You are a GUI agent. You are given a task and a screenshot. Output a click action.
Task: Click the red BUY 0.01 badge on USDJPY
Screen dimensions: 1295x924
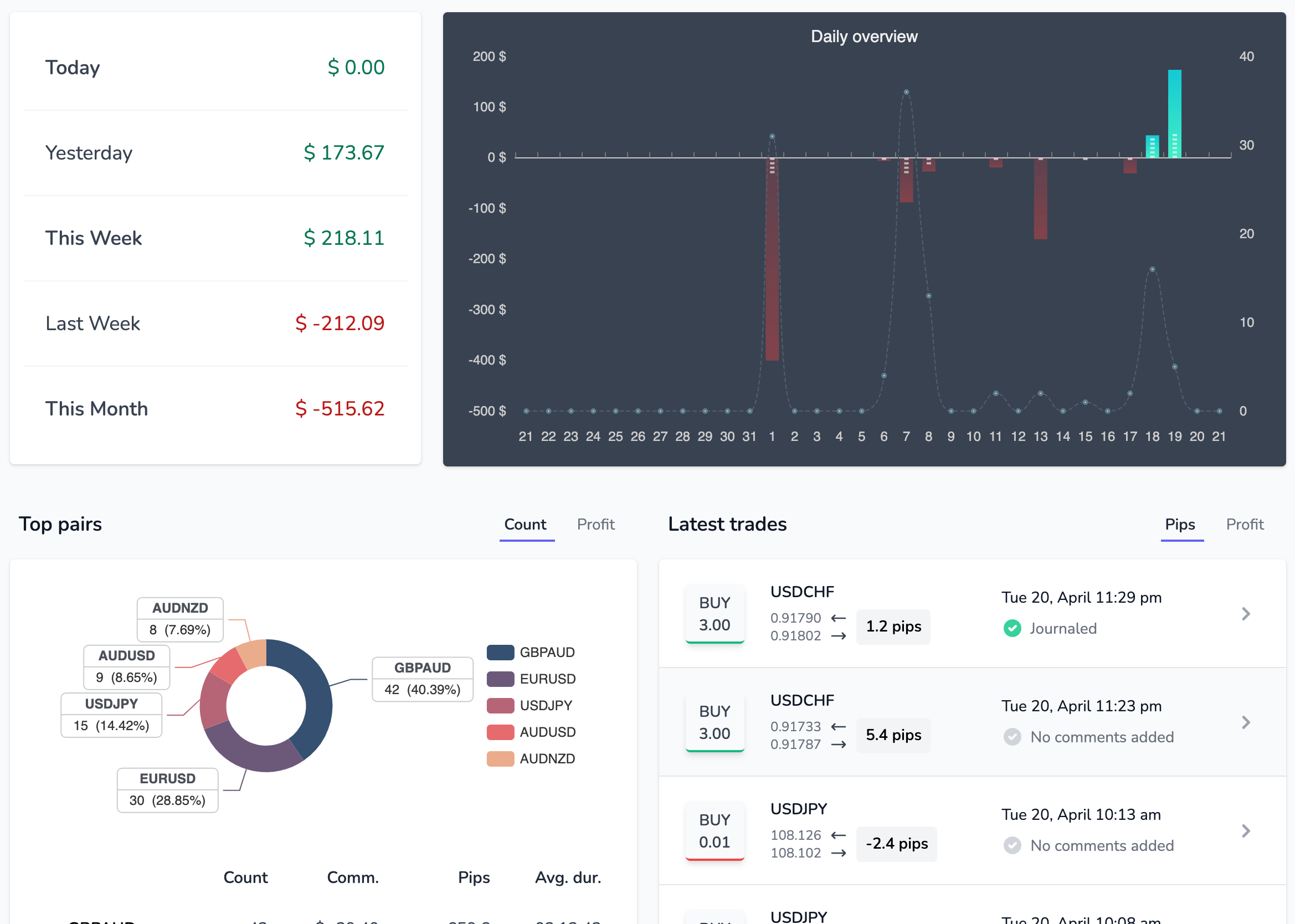[x=715, y=831]
